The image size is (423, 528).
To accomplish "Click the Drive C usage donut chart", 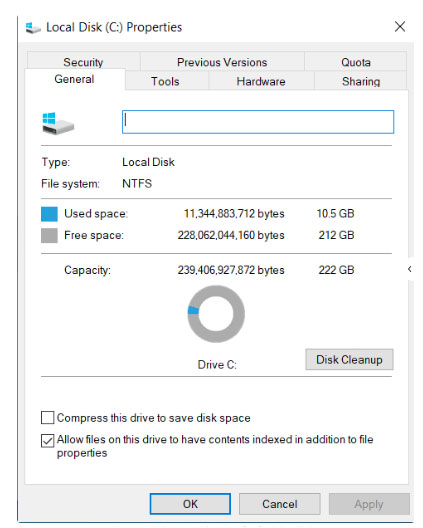I will point(216,314).
